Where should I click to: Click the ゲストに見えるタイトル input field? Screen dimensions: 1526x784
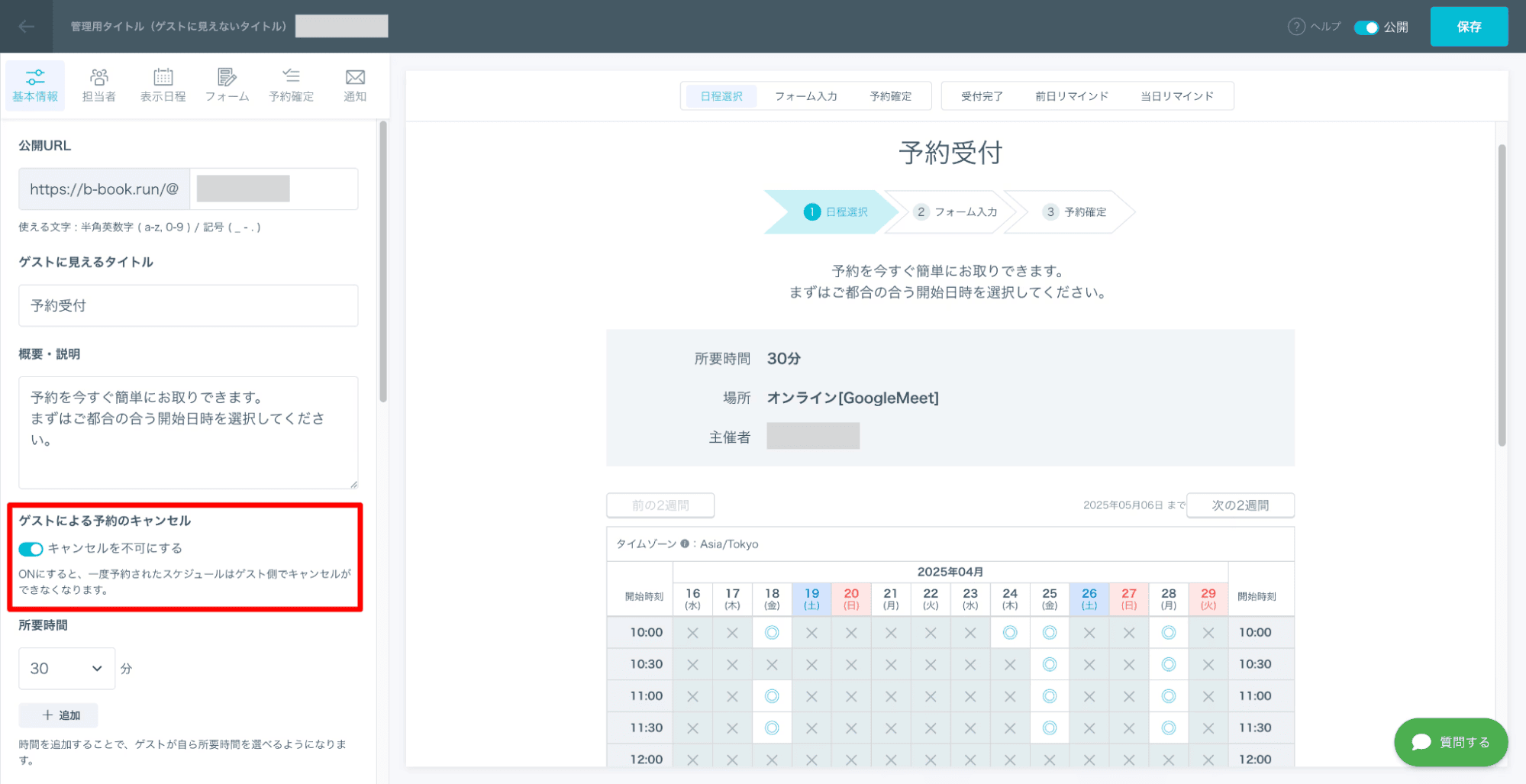(x=189, y=305)
